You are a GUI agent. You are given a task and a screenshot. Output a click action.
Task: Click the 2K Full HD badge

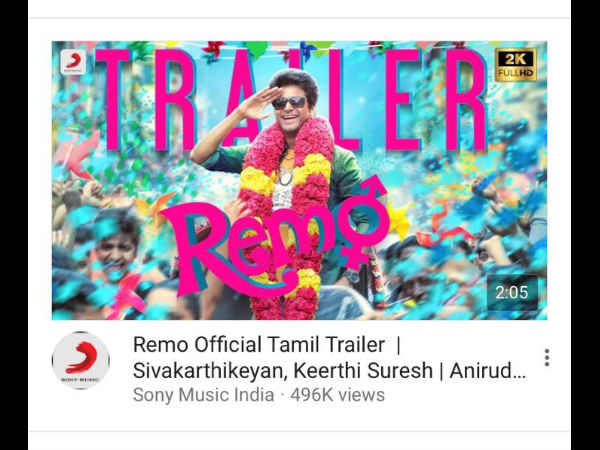click(x=515, y=65)
